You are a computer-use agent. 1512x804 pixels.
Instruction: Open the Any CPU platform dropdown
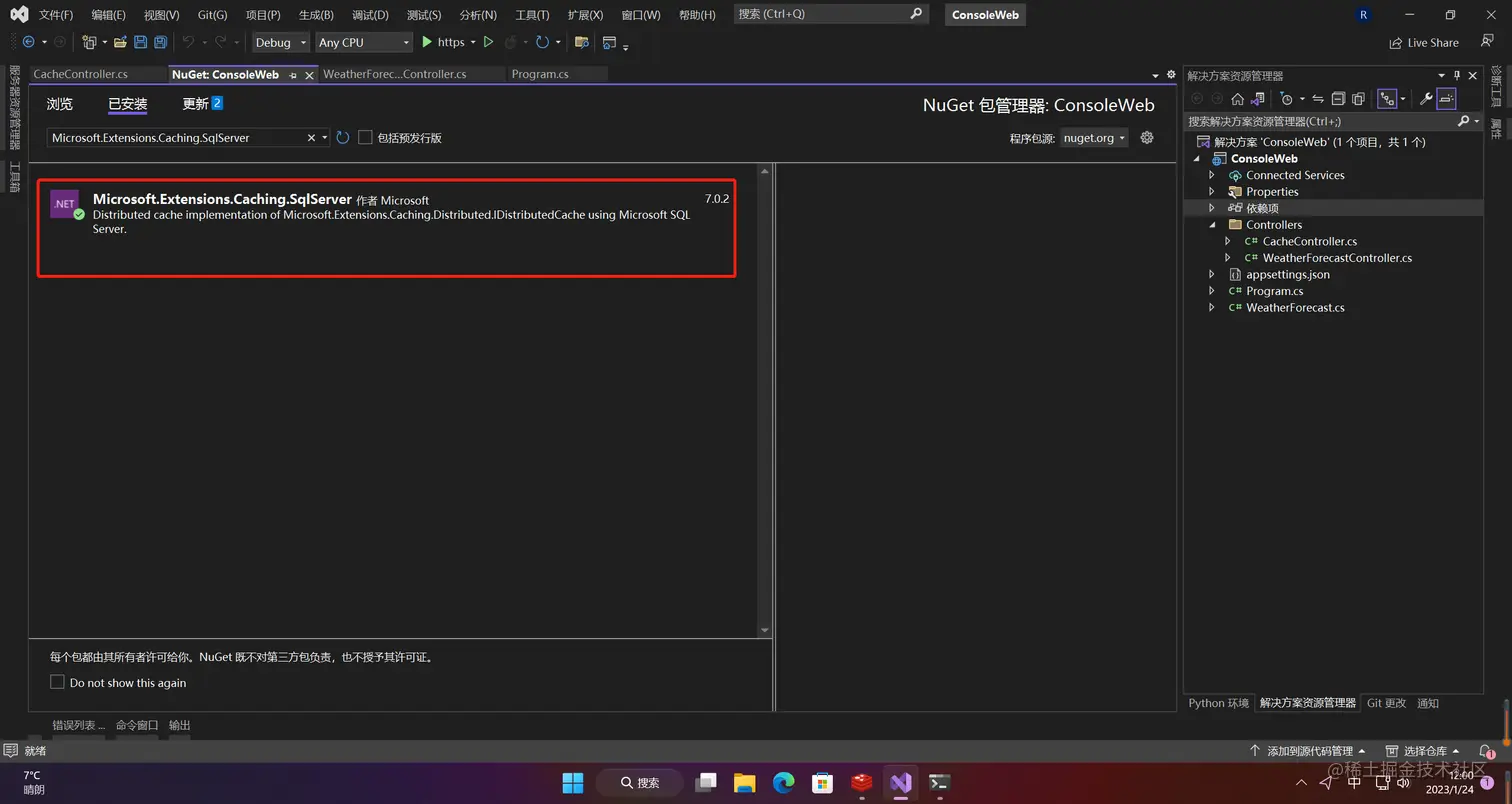click(x=364, y=42)
